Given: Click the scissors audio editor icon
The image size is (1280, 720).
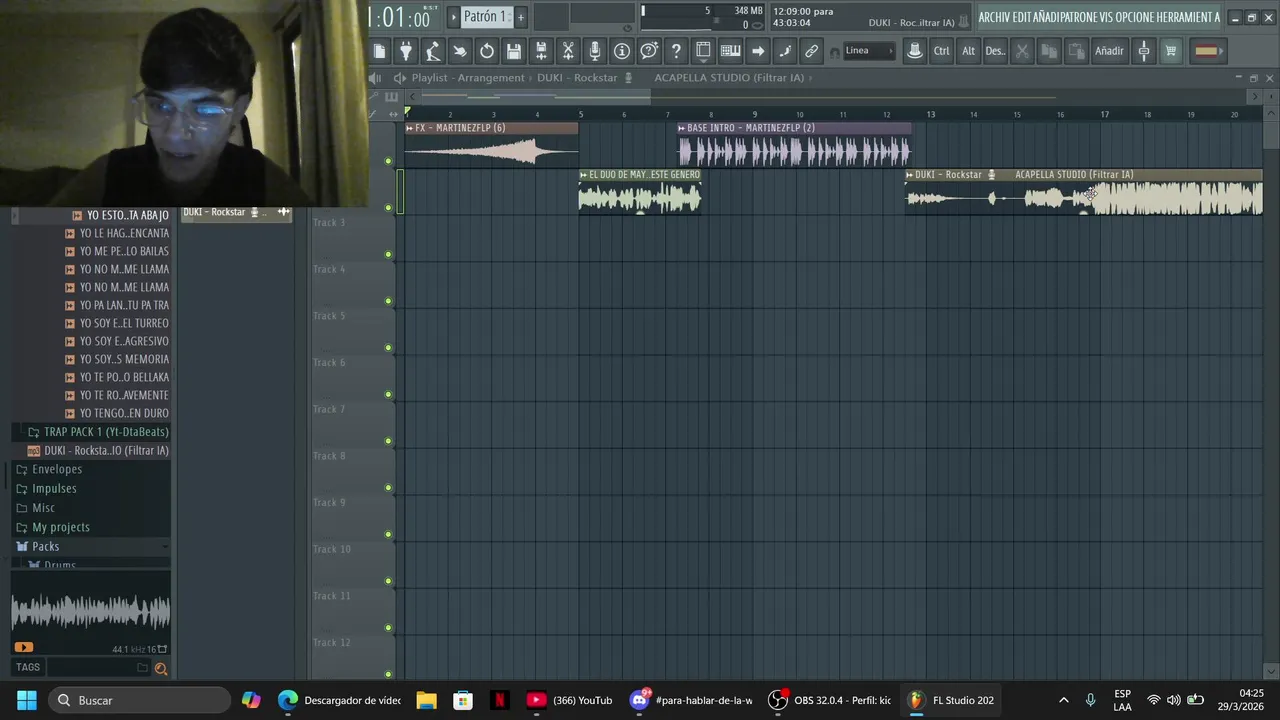Looking at the screenshot, I should (568, 51).
